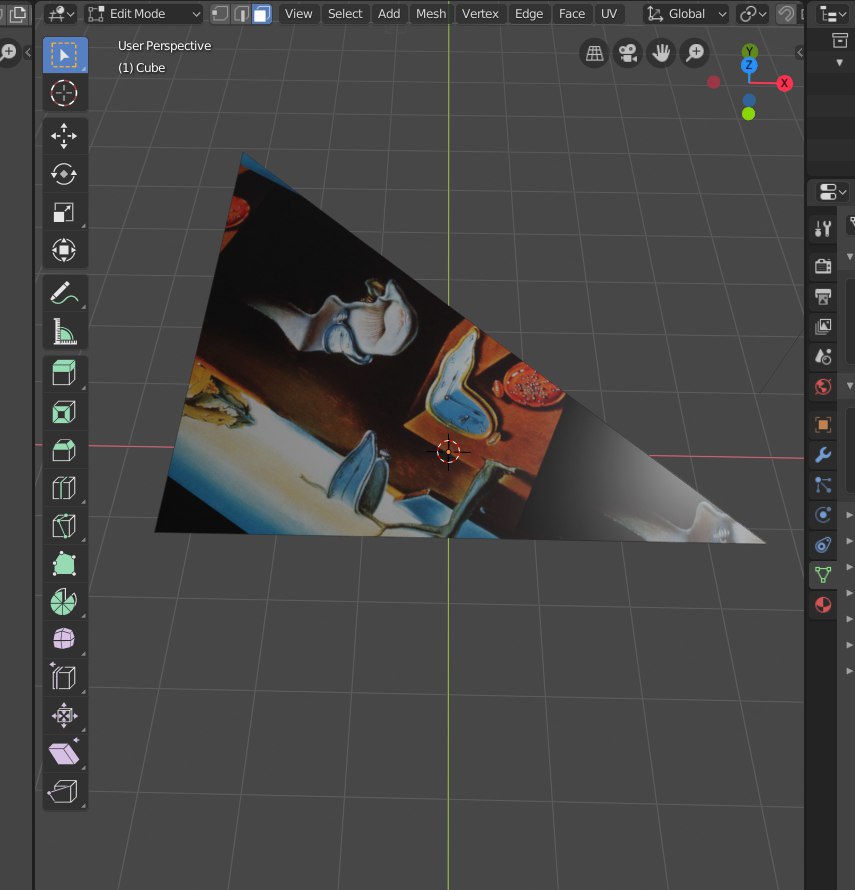Open the properties editor type dropdown
Screen dimensions: 855x890
(832, 192)
